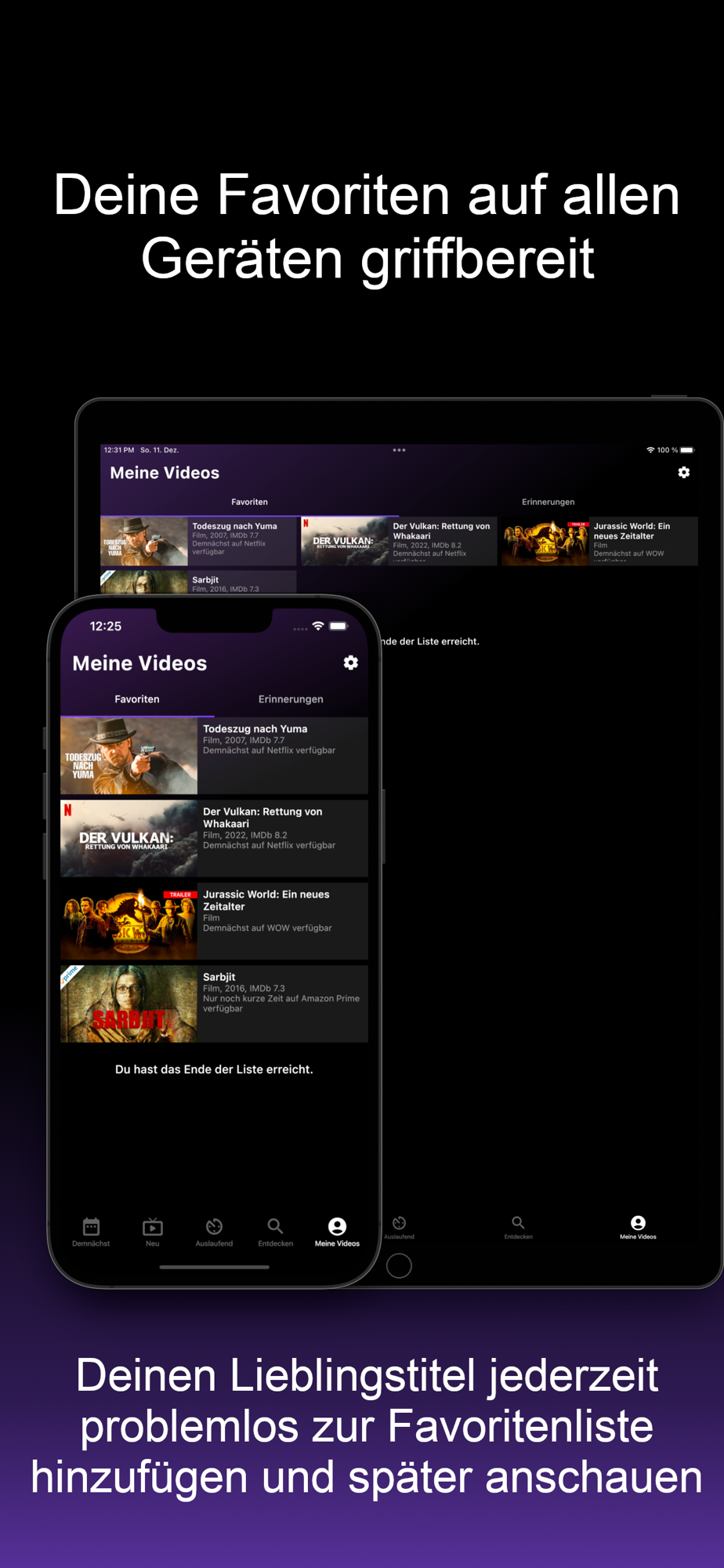Tap Meine Videos profile icon on iPhone
The height and width of the screenshot is (1568, 724).
pyautogui.click(x=337, y=1226)
